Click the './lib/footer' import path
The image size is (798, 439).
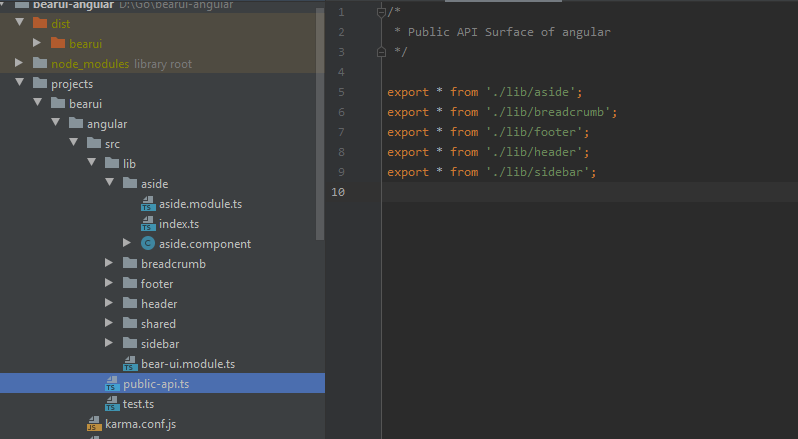click(534, 132)
